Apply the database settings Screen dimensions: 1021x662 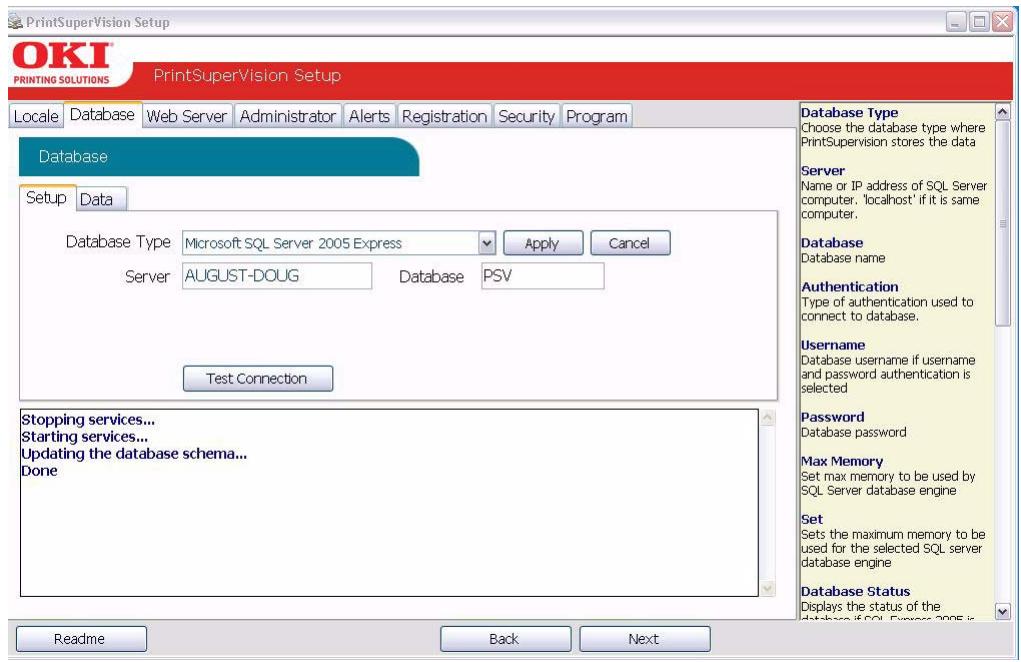pos(542,243)
